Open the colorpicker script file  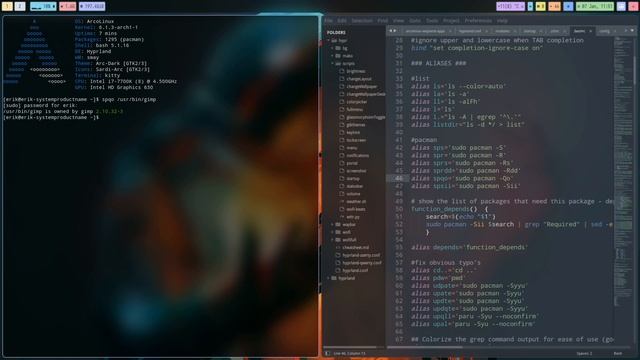(x=357, y=102)
